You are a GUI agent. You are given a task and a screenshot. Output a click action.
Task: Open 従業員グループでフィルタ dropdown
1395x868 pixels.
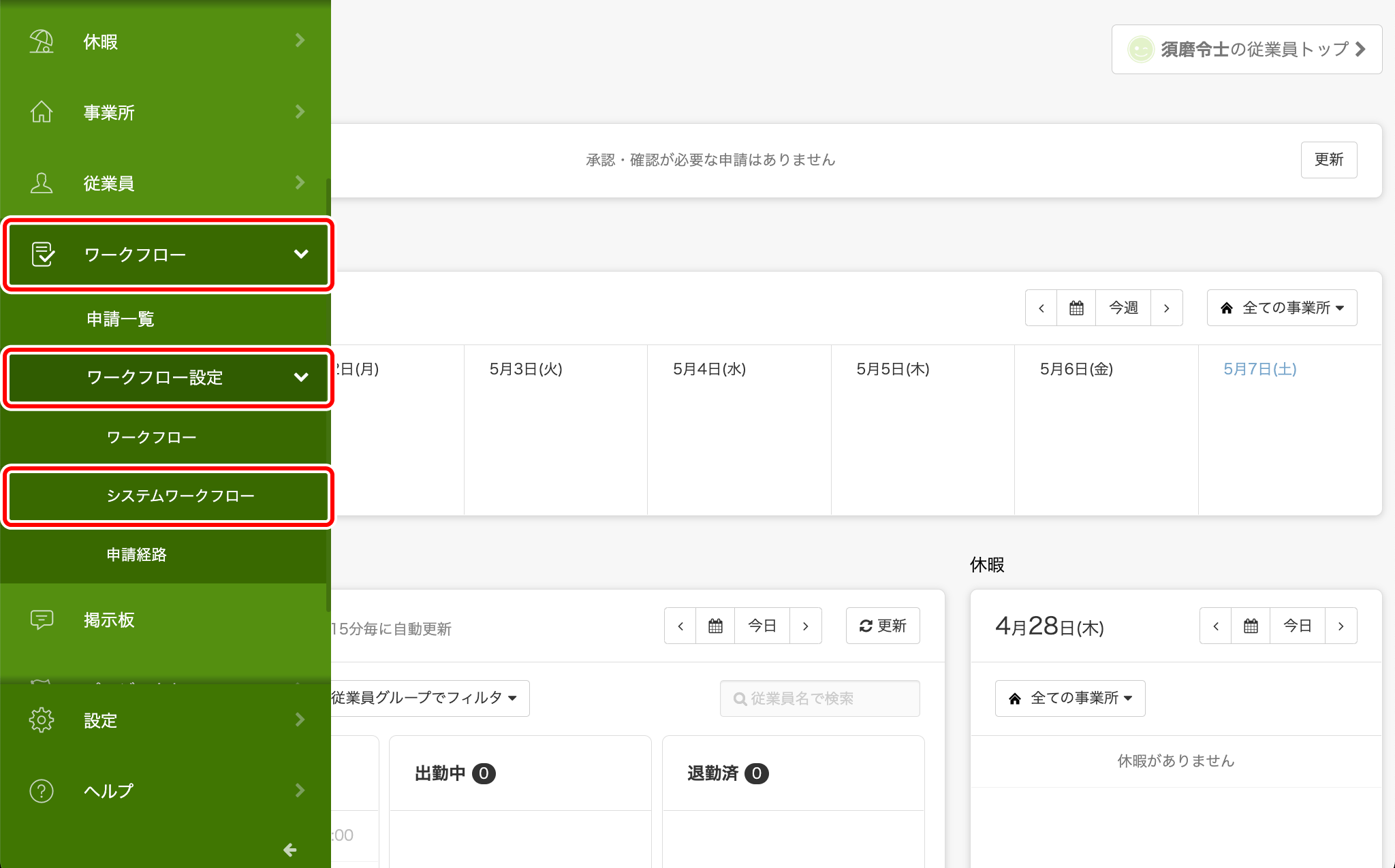[x=429, y=698]
